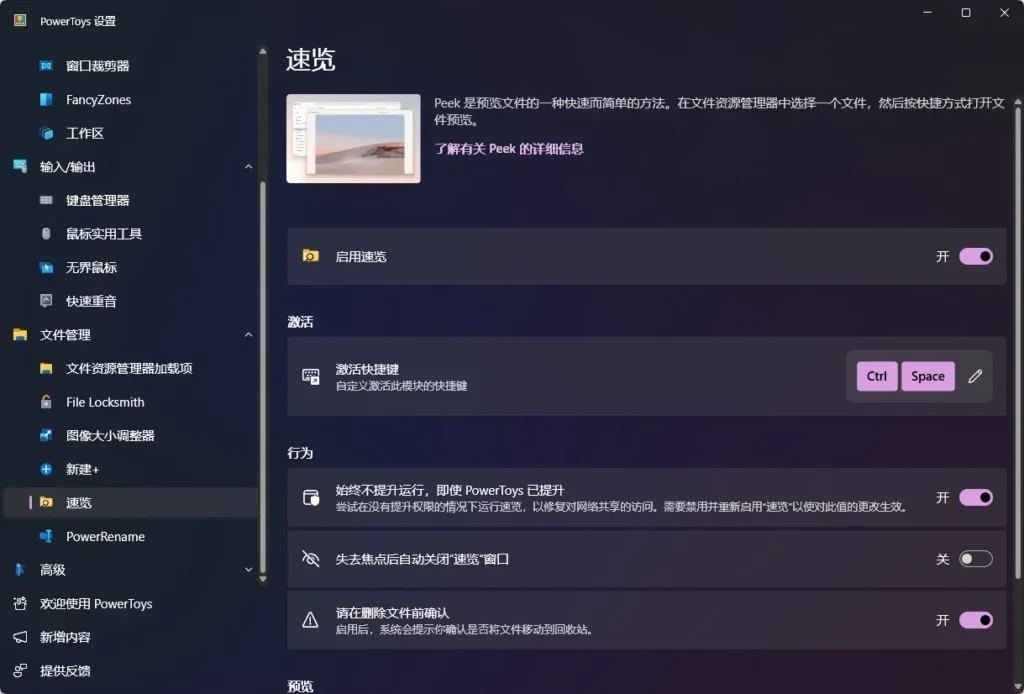Screen dimensions: 1024x694
Task: Click the sidebar scrollbar up arrow
Action: click(263, 51)
